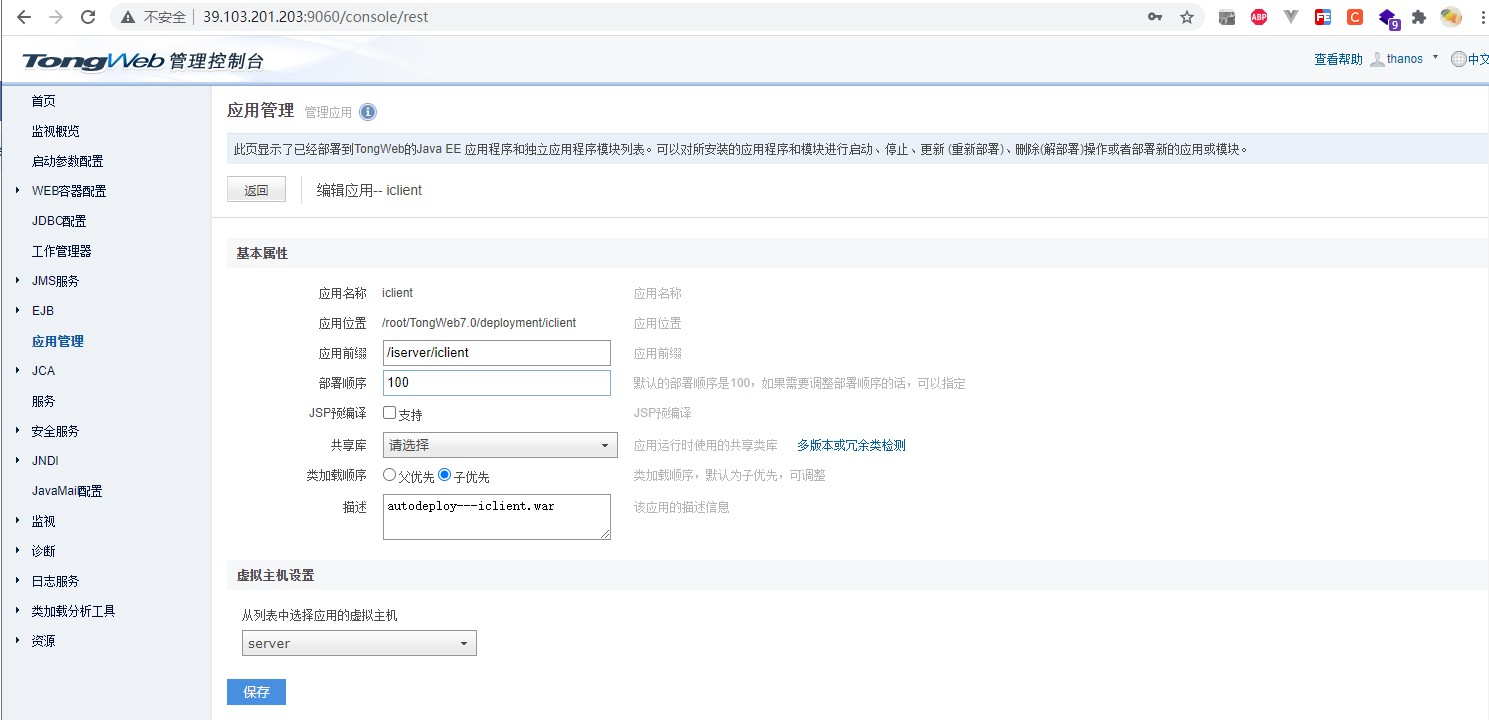This screenshot has width=1489, height=720.
Task: Click the not-secure warning triangle icon
Action: click(128, 17)
